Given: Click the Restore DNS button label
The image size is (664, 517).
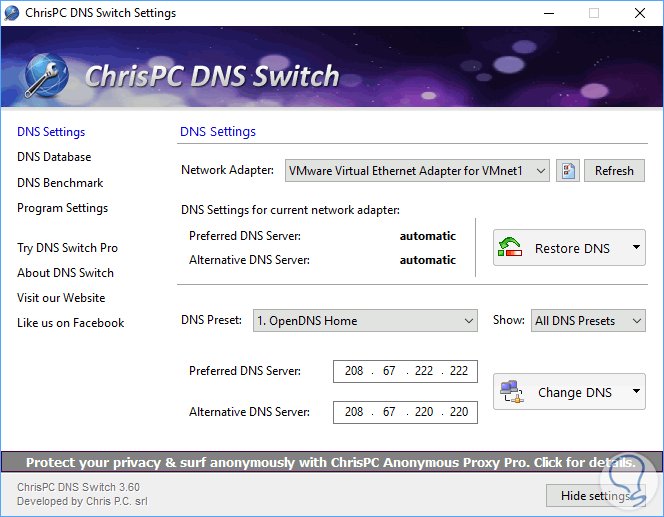Looking at the screenshot, I should (x=572, y=248).
